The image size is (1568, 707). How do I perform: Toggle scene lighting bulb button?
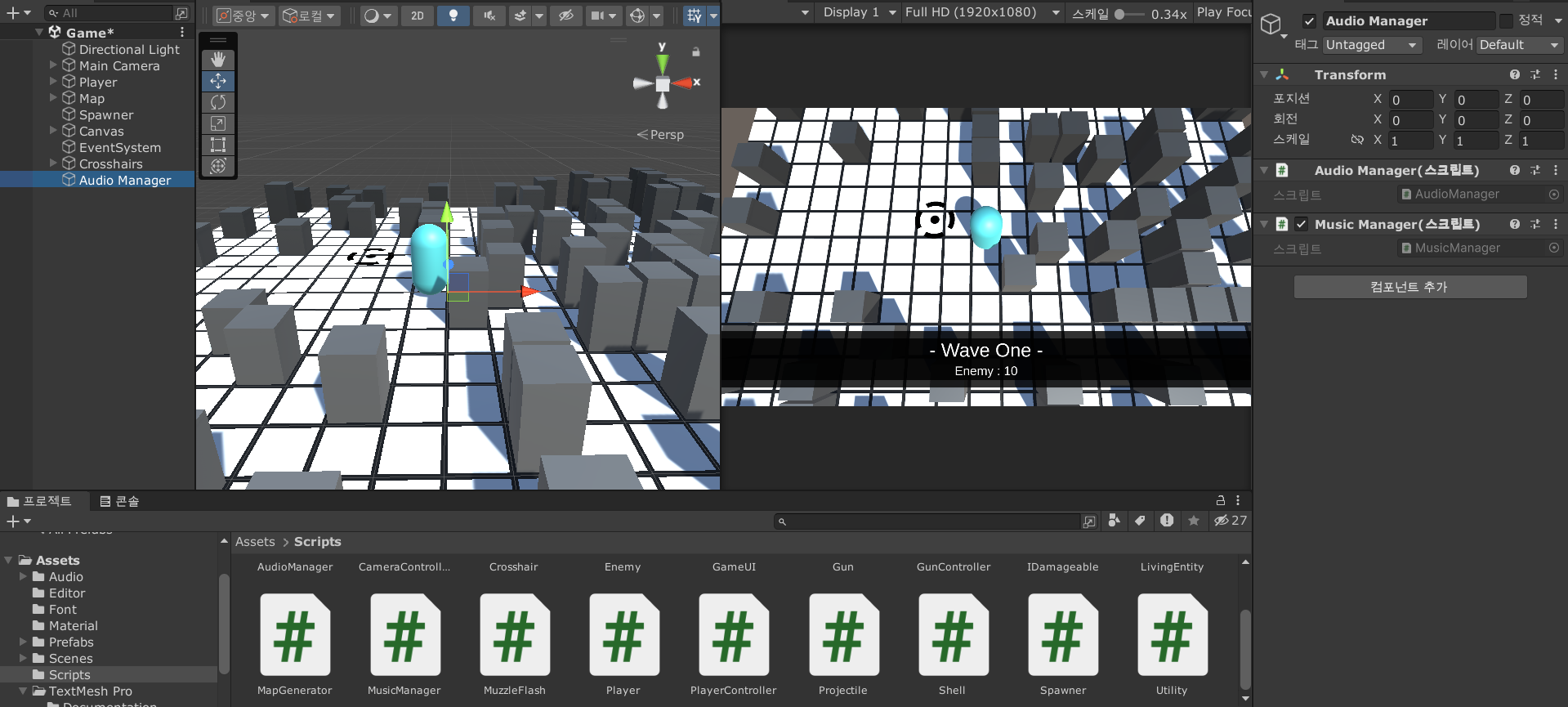pos(453,16)
